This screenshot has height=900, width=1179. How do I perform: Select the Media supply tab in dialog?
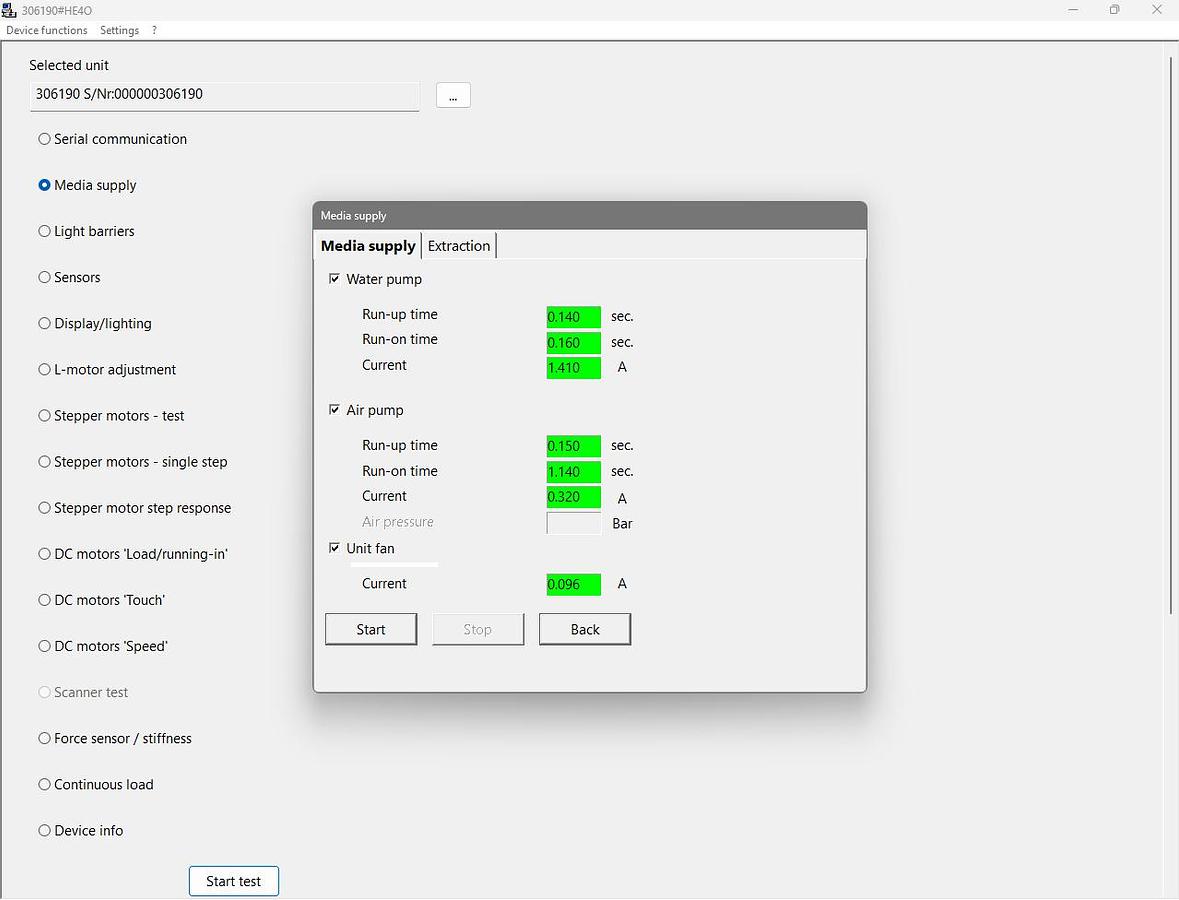(x=368, y=246)
